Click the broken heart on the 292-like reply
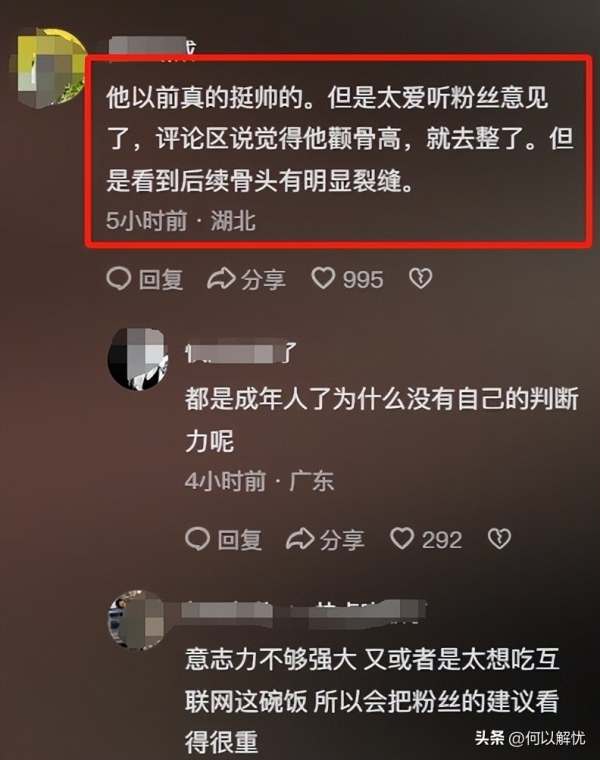This screenshot has width=600, height=760. click(499, 539)
